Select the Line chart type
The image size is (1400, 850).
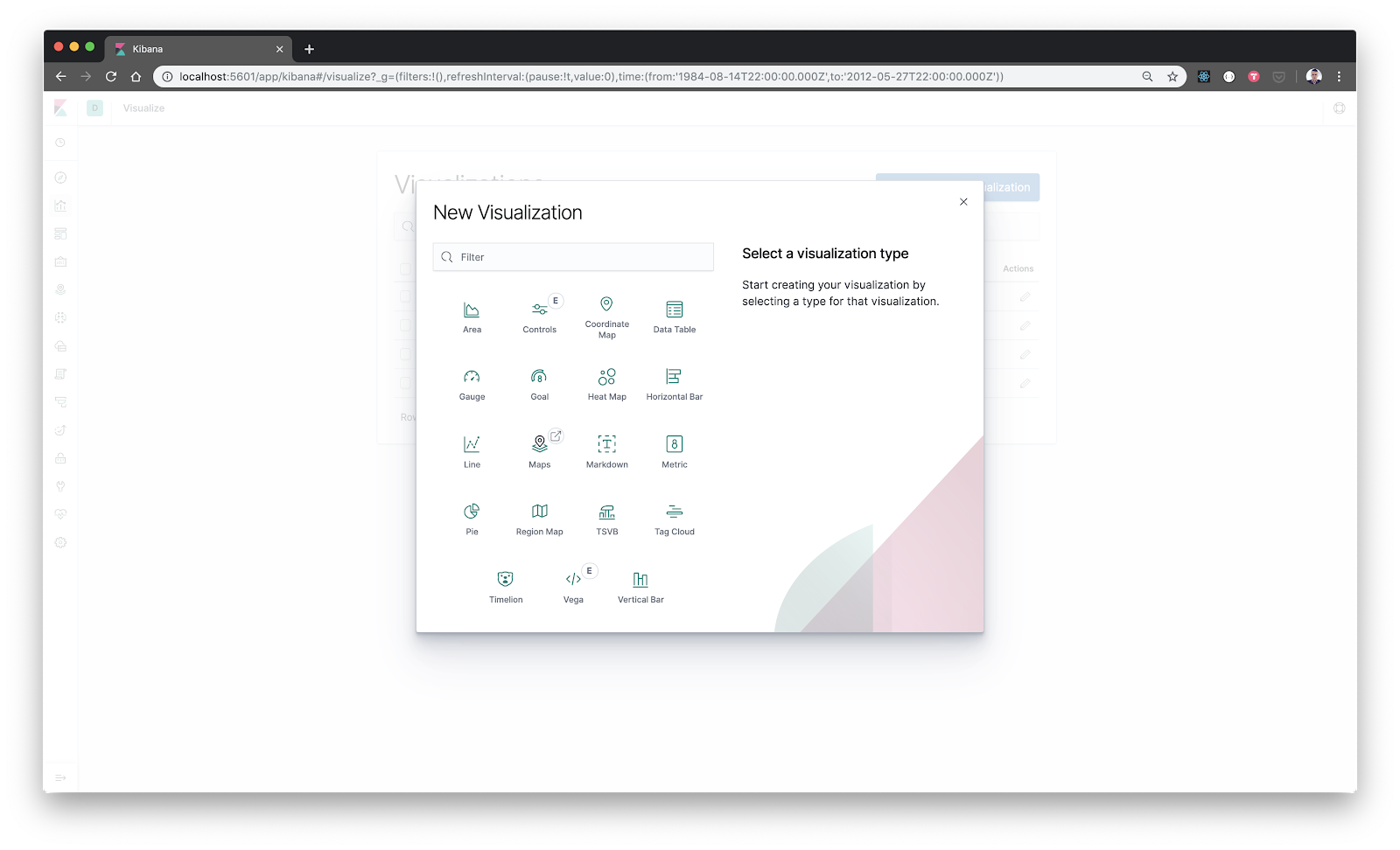click(x=472, y=451)
